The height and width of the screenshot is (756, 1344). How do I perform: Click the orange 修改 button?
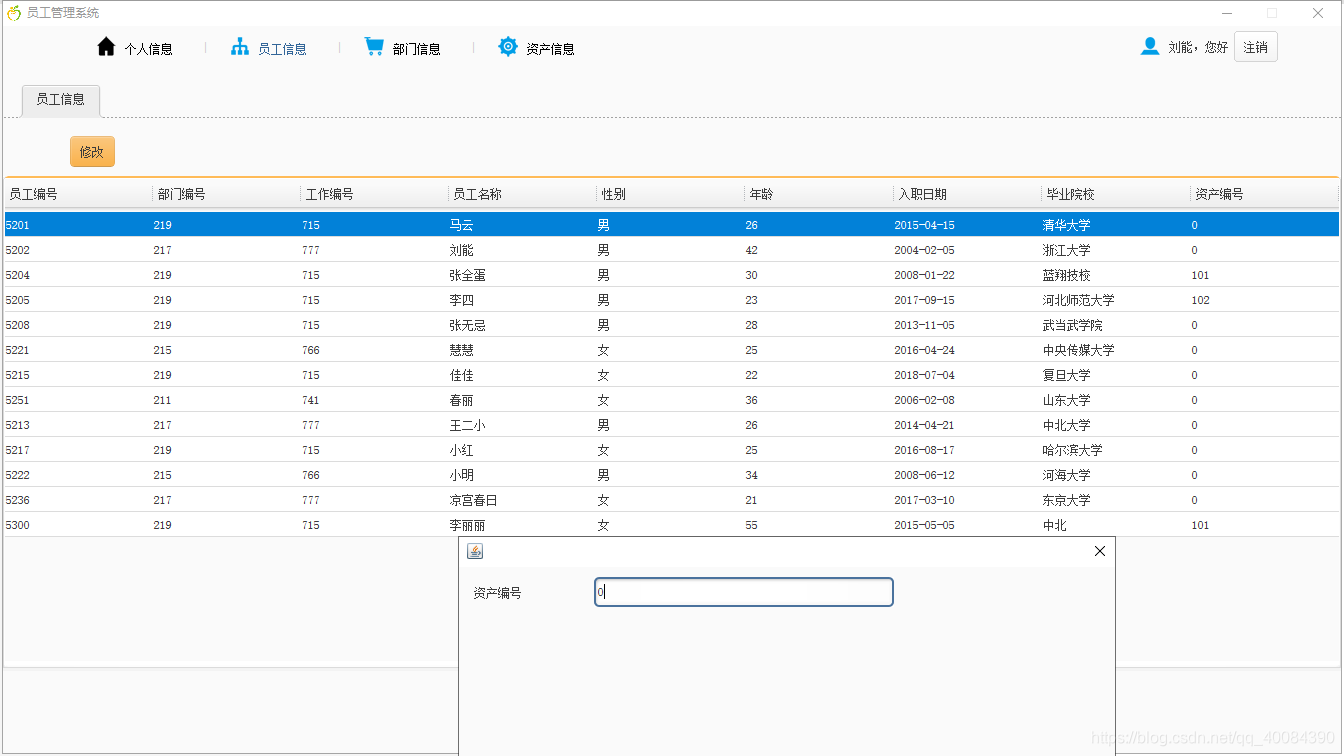[92, 152]
